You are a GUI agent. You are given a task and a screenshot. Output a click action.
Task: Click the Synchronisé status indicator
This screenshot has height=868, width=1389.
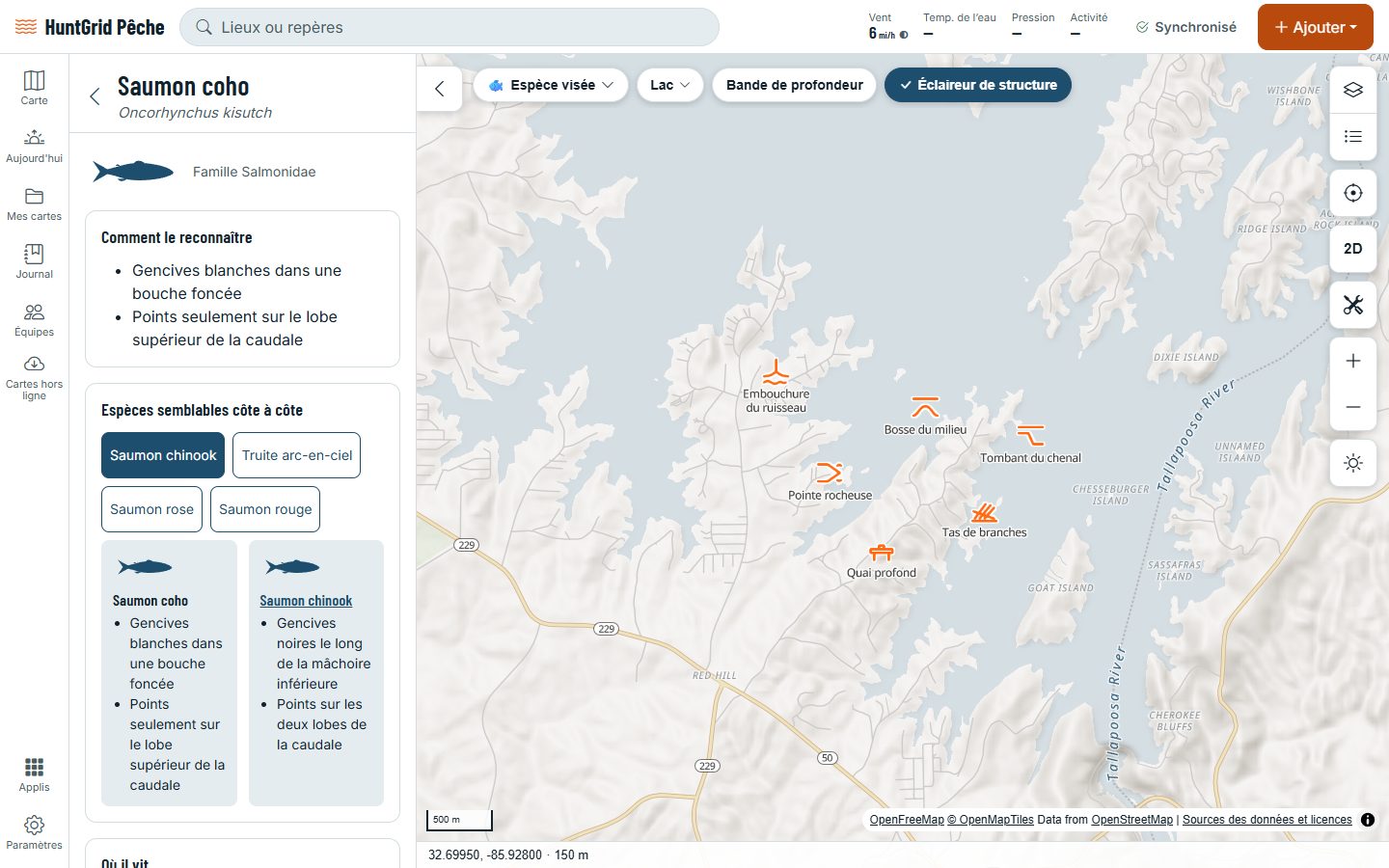tap(1185, 27)
